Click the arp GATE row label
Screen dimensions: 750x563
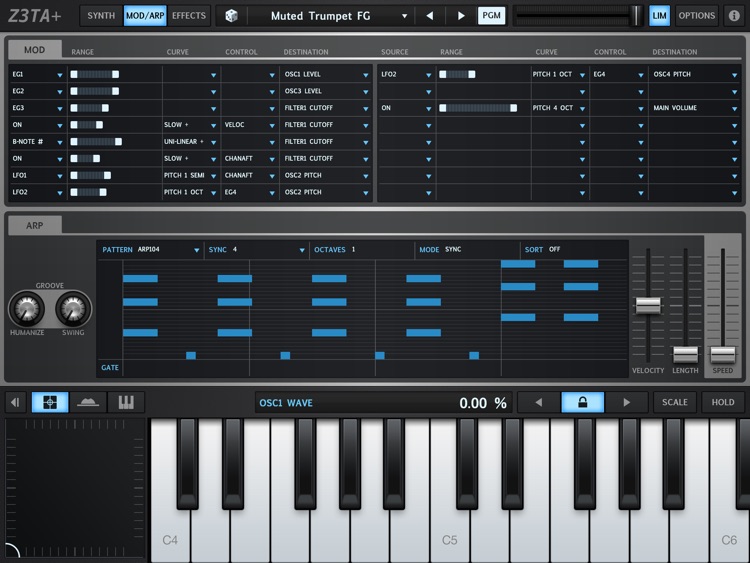[110, 367]
